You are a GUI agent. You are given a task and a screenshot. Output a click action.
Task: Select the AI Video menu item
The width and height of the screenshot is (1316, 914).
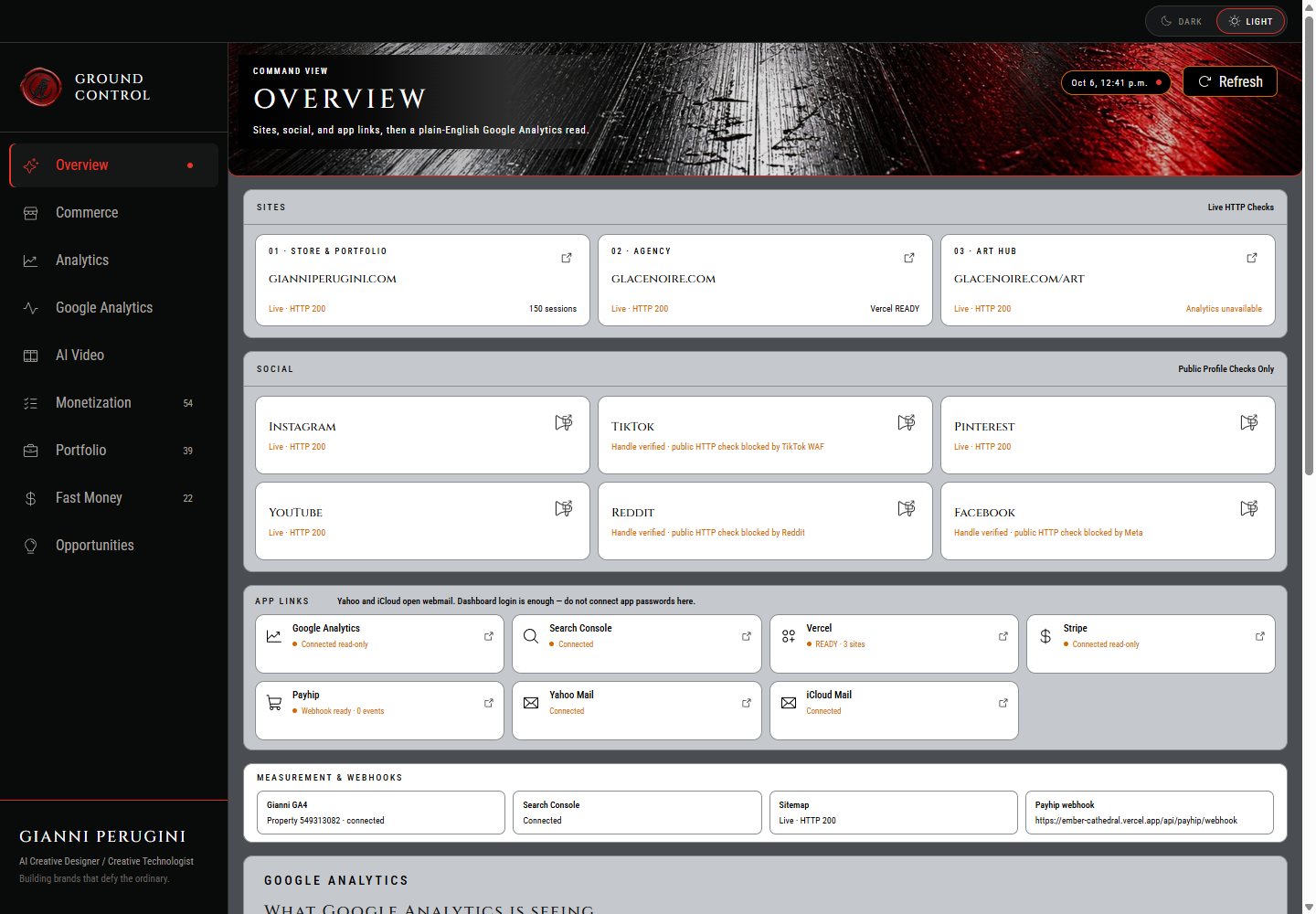point(114,356)
